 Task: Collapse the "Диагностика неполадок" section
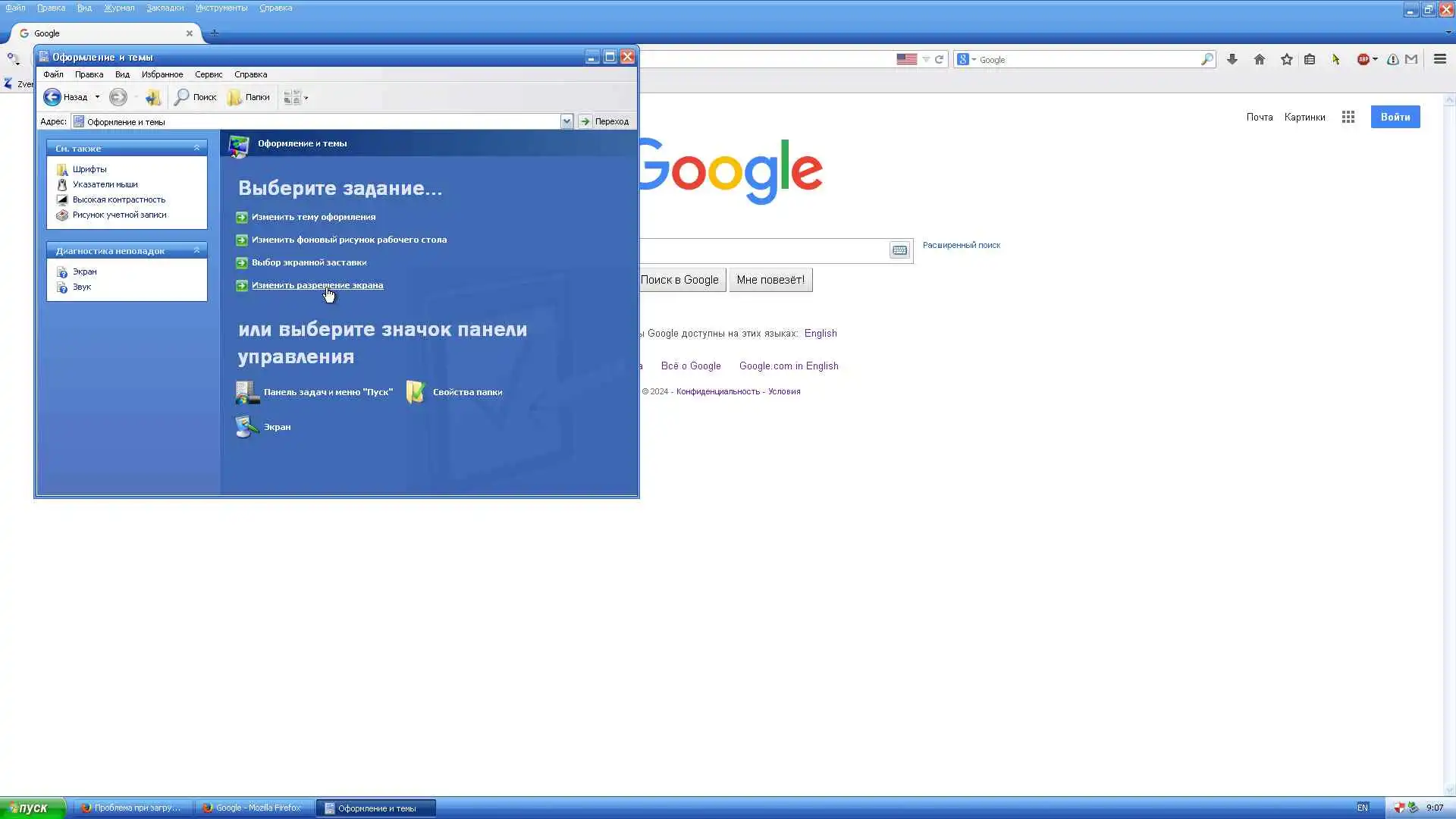[x=196, y=250]
